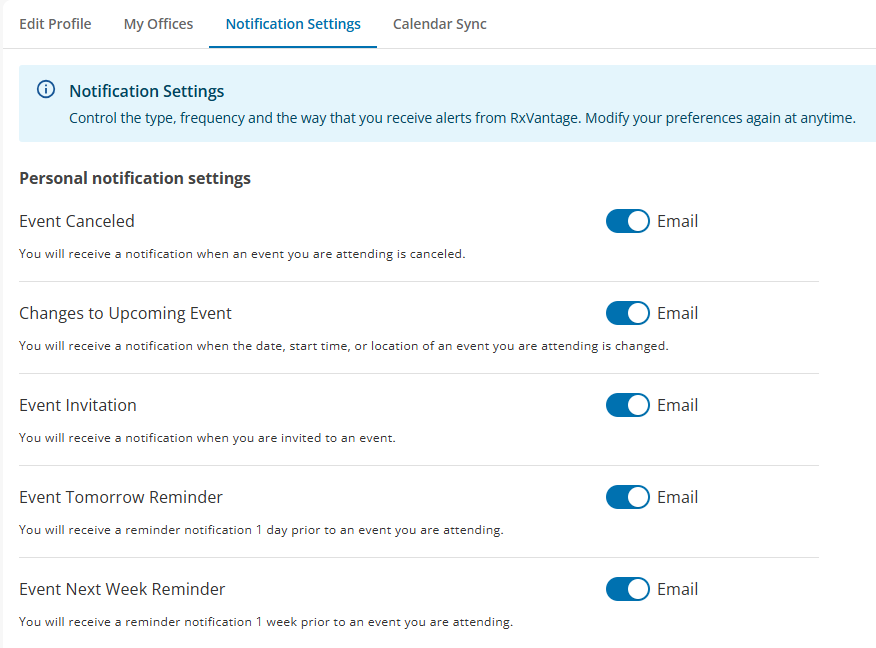Viewport: 876px width, 648px height.
Task: Click the Email label beside Changes to Upcoming Event
Action: (678, 313)
